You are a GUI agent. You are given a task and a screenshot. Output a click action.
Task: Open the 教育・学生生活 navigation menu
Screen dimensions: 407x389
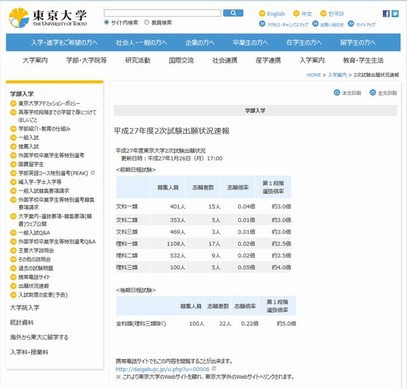363,60
